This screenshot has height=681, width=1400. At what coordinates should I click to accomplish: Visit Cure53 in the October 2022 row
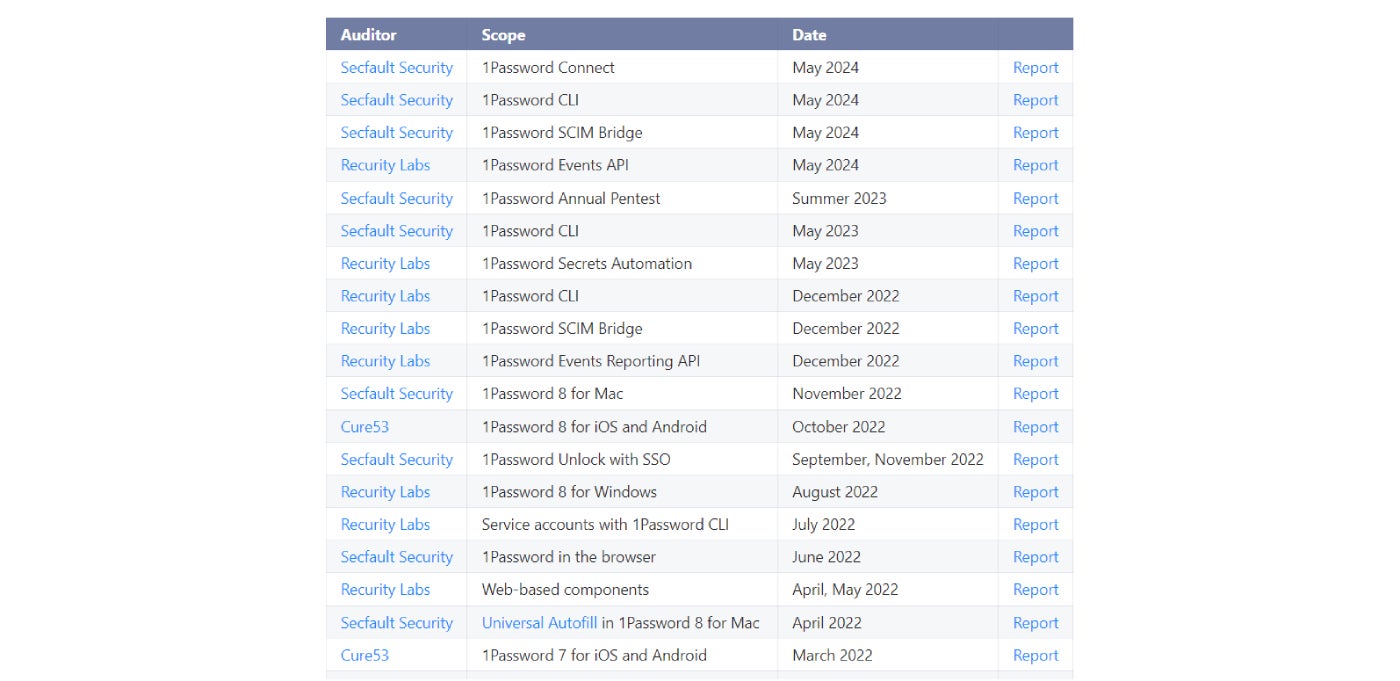pos(365,427)
